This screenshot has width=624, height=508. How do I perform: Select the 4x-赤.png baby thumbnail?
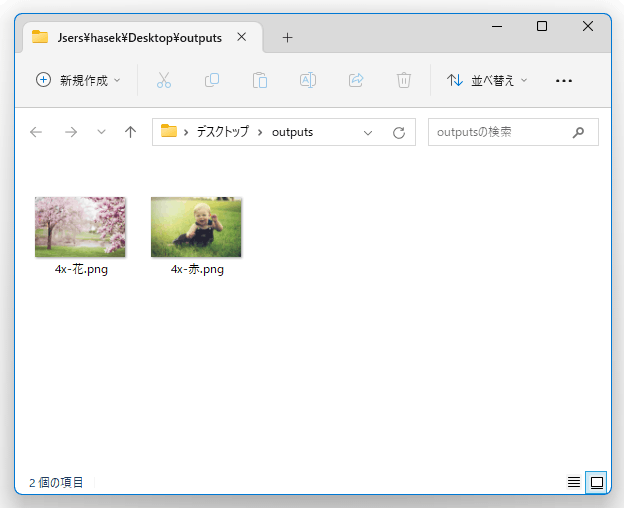coord(196,227)
